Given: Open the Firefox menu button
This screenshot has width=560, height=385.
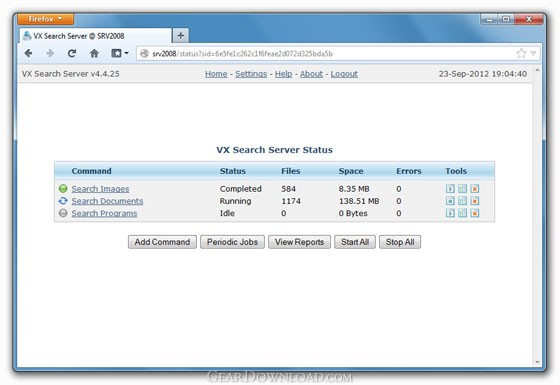Looking at the screenshot, I should point(45,19).
